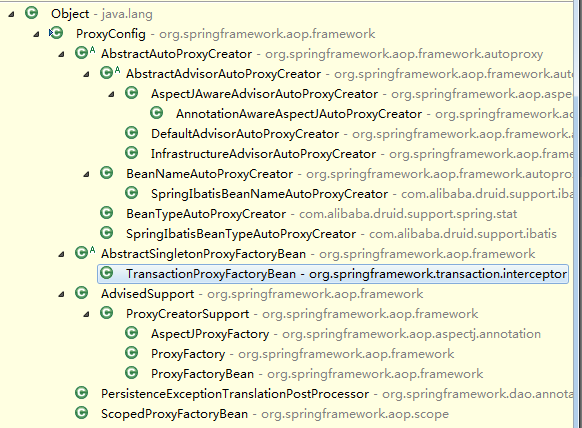Click the class icon beside AspectJAwareAdvisorAutoProxyCreator
This screenshot has width=582, height=428.
(131, 93)
